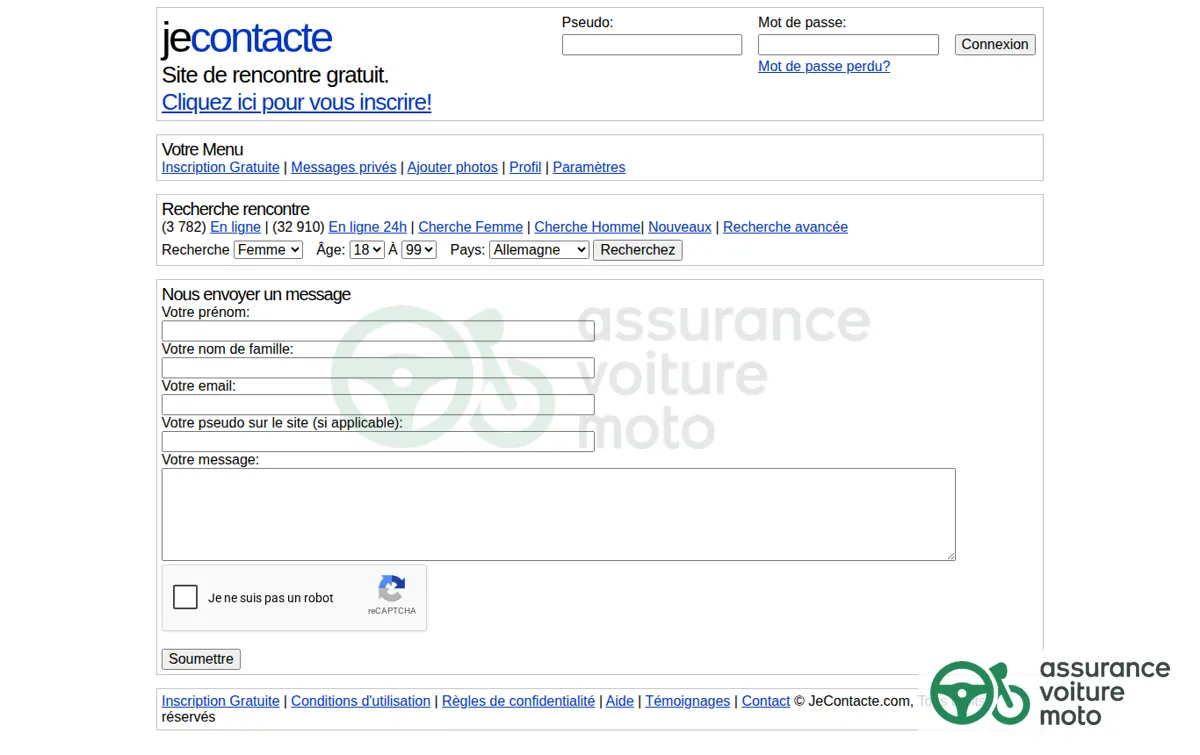
Task: Click the 'En ligne' link
Action: (x=235, y=227)
